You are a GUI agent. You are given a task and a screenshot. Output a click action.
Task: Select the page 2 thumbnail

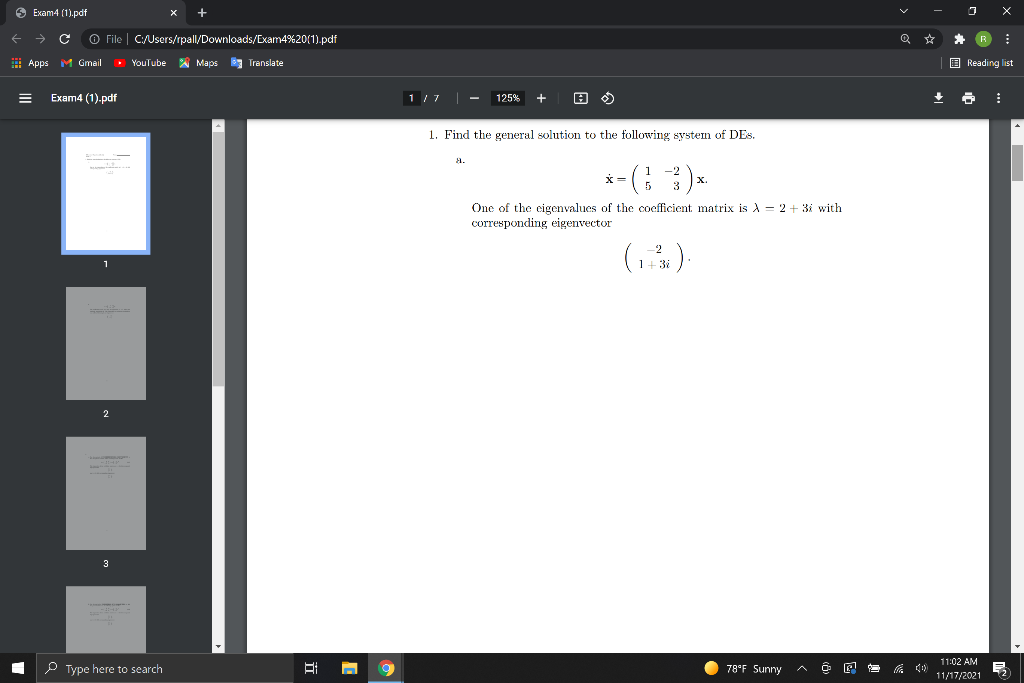105,343
